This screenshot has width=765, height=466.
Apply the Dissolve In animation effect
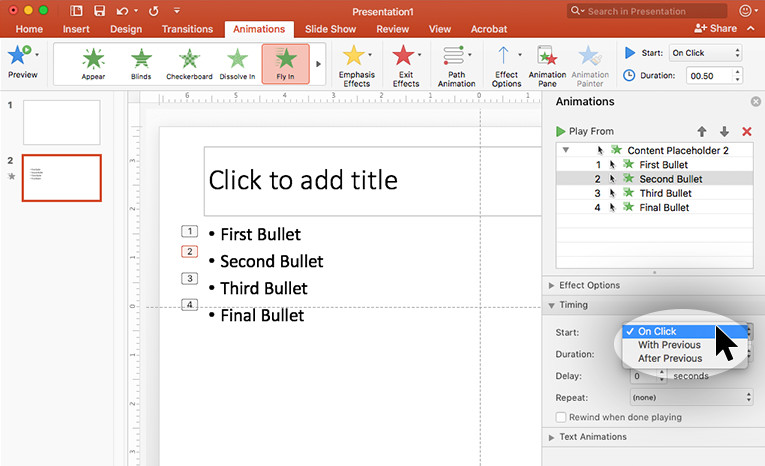click(x=237, y=63)
